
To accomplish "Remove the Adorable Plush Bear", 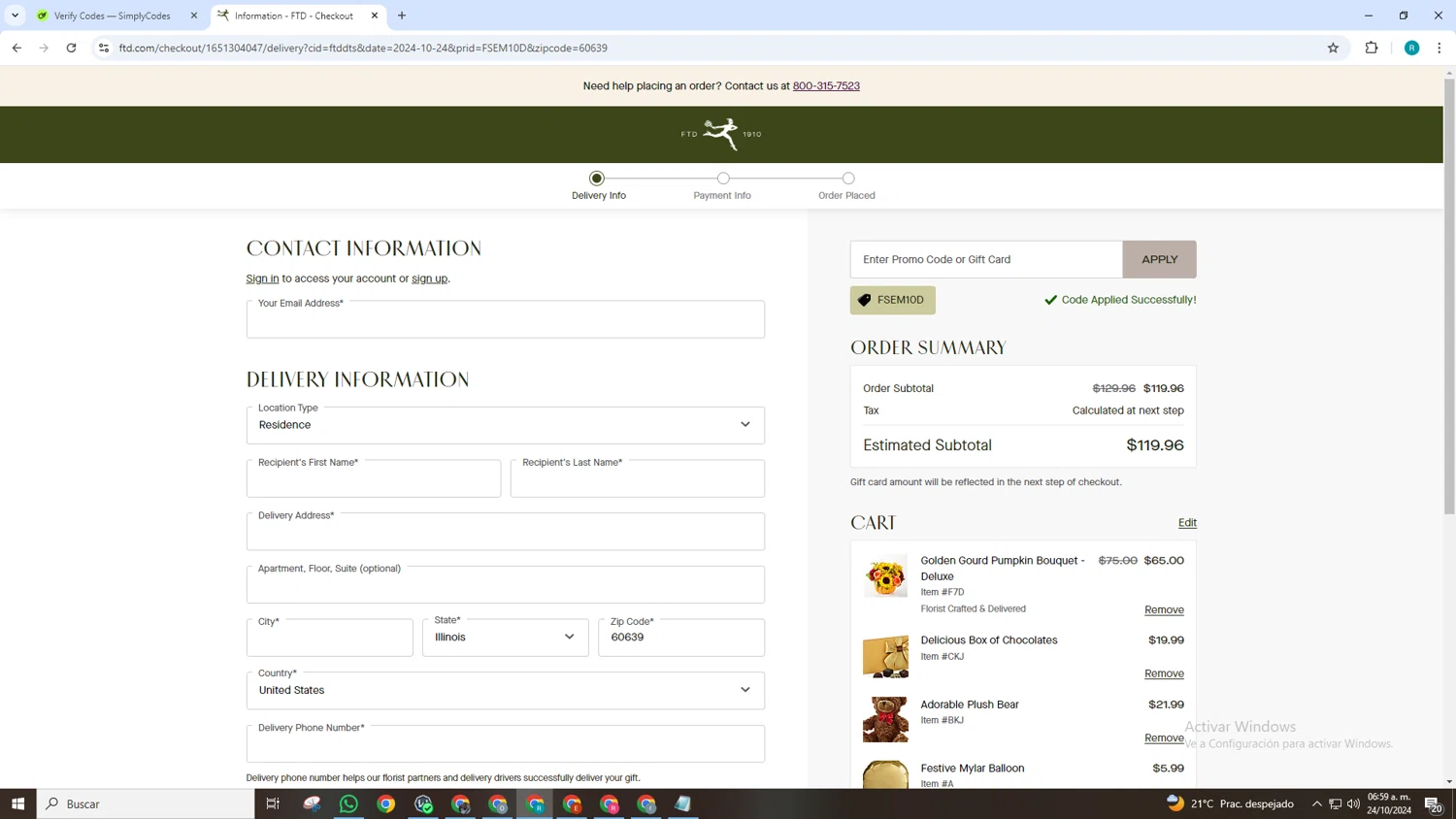I will (x=1164, y=737).
